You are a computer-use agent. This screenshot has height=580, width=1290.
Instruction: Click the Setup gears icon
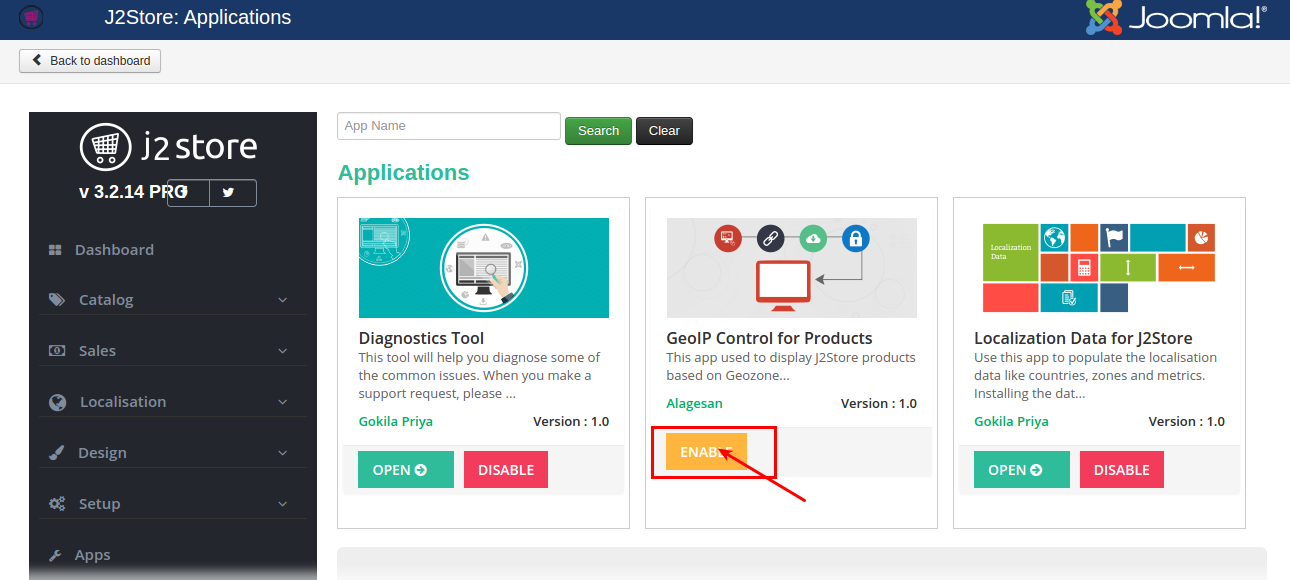57,504
